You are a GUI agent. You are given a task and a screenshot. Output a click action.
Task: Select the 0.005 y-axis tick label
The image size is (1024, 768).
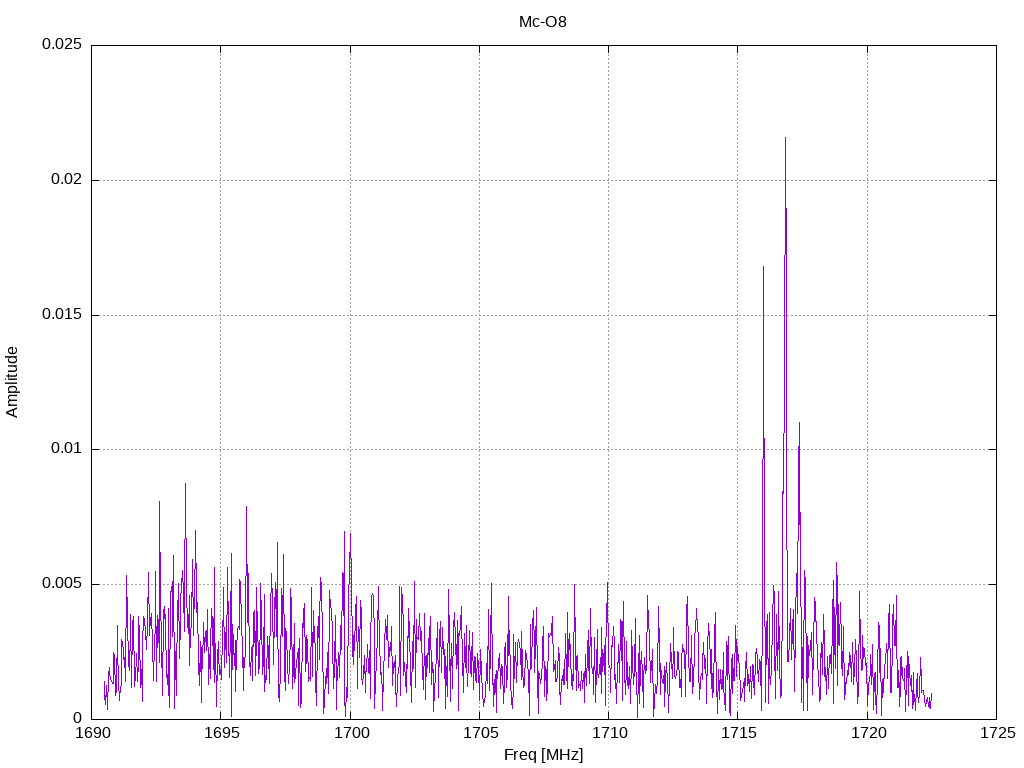pyautogui.click(x=61, y=584)
